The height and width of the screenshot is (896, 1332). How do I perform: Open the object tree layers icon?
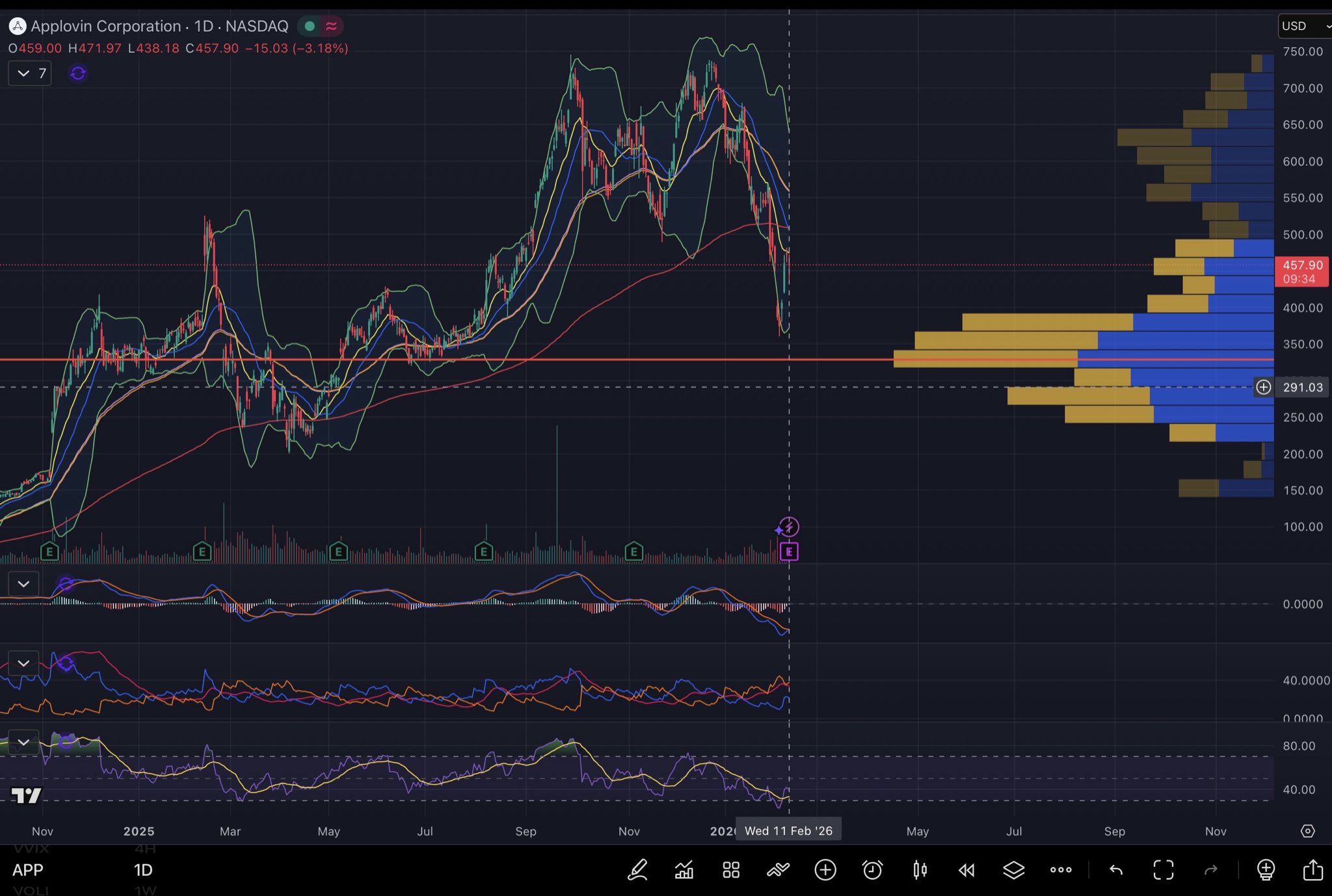1013,869
